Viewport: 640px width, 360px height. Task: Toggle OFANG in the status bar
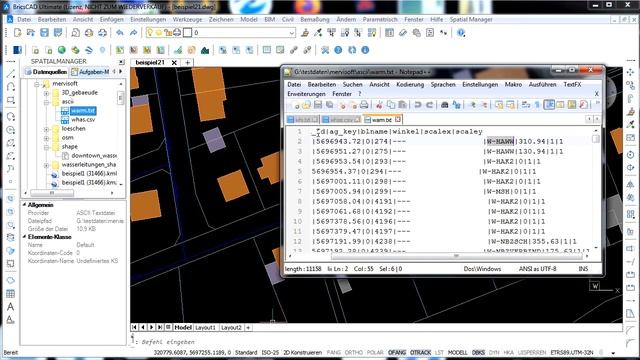[397, 353]
